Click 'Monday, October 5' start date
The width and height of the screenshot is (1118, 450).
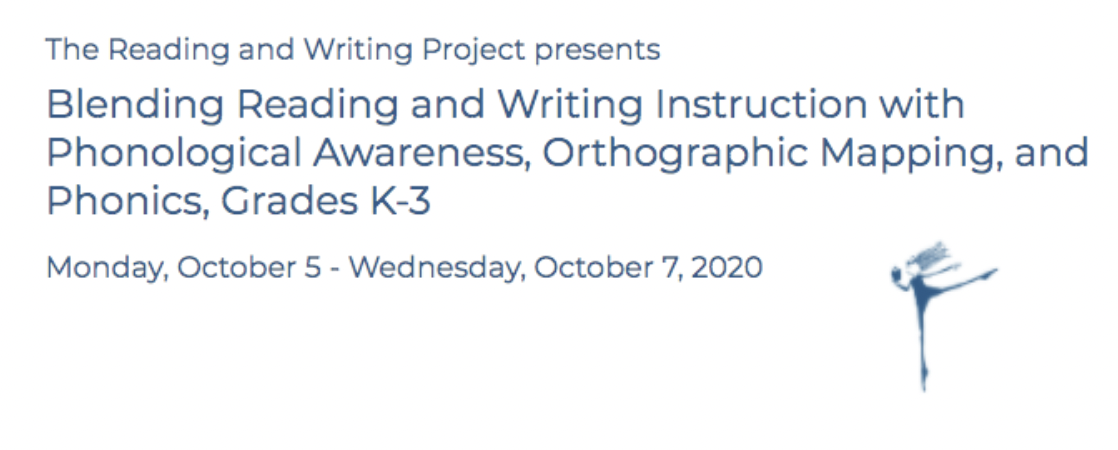click(183, 268)
